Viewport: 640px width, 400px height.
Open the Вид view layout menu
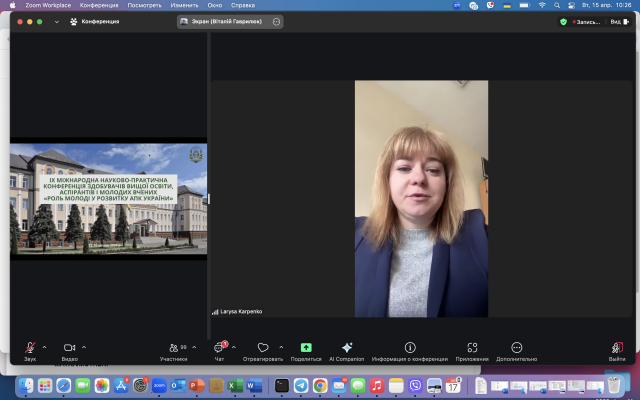coord(620,22)
